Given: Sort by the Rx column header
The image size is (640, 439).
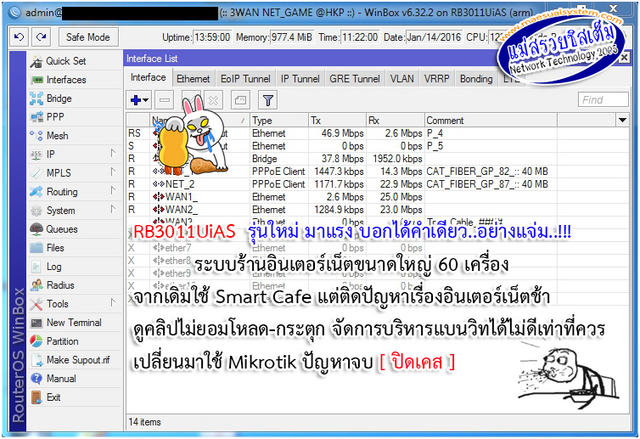Looking at the screenshot, I should [x=395, y=120].
